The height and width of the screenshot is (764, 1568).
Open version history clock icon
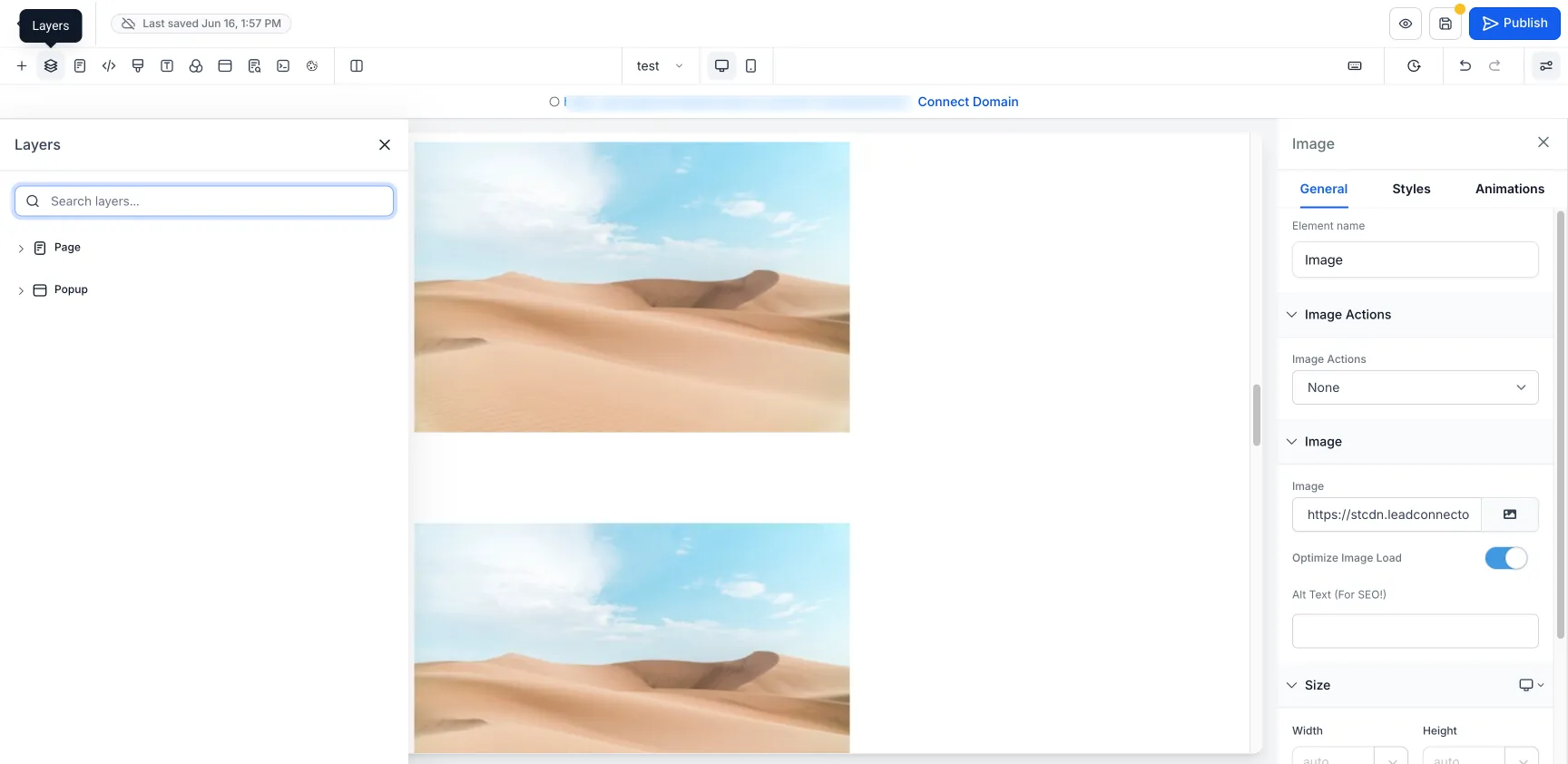(1414, 66)
